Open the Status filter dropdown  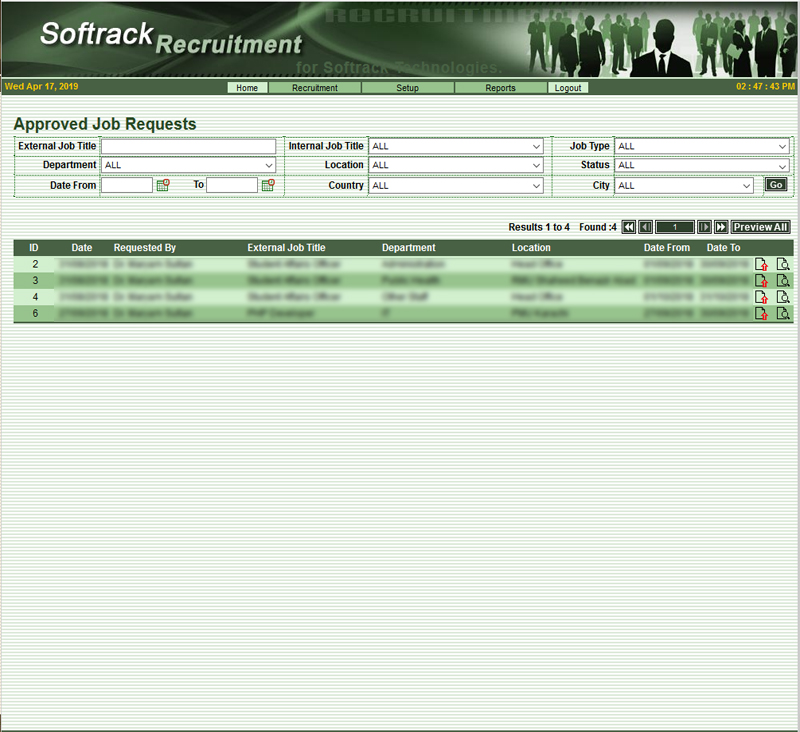click(x=702, y=165)
